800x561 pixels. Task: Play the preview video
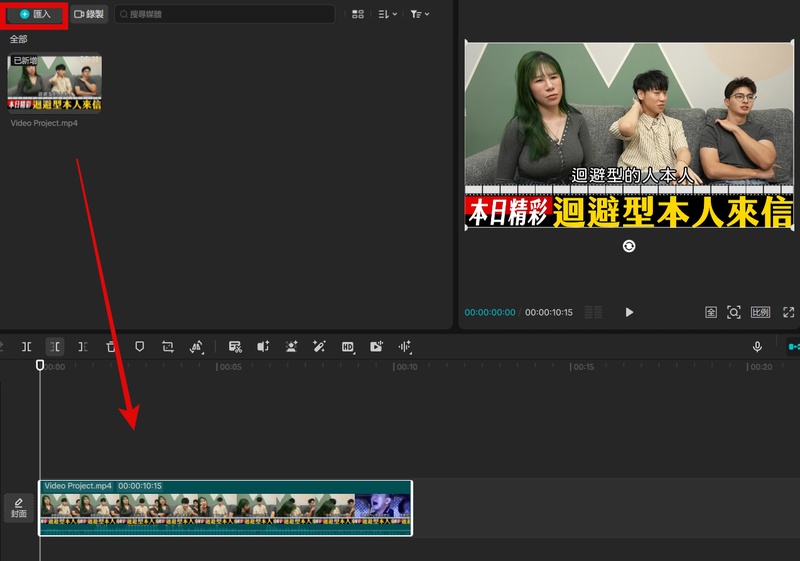(629, 312)
